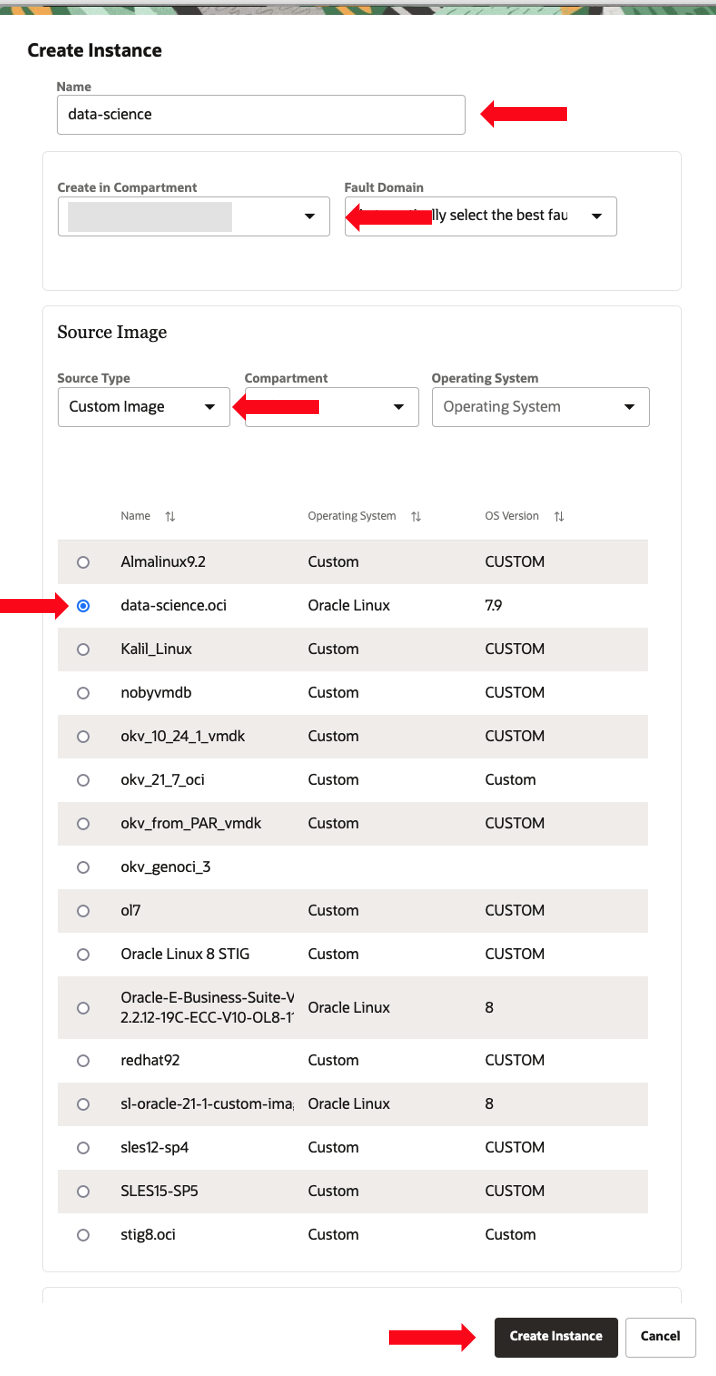Select the Oracle Linux 8 STIG image
Image resolution: width=716 pixels, height=1376 pixels.
click(x=83, y=953)
